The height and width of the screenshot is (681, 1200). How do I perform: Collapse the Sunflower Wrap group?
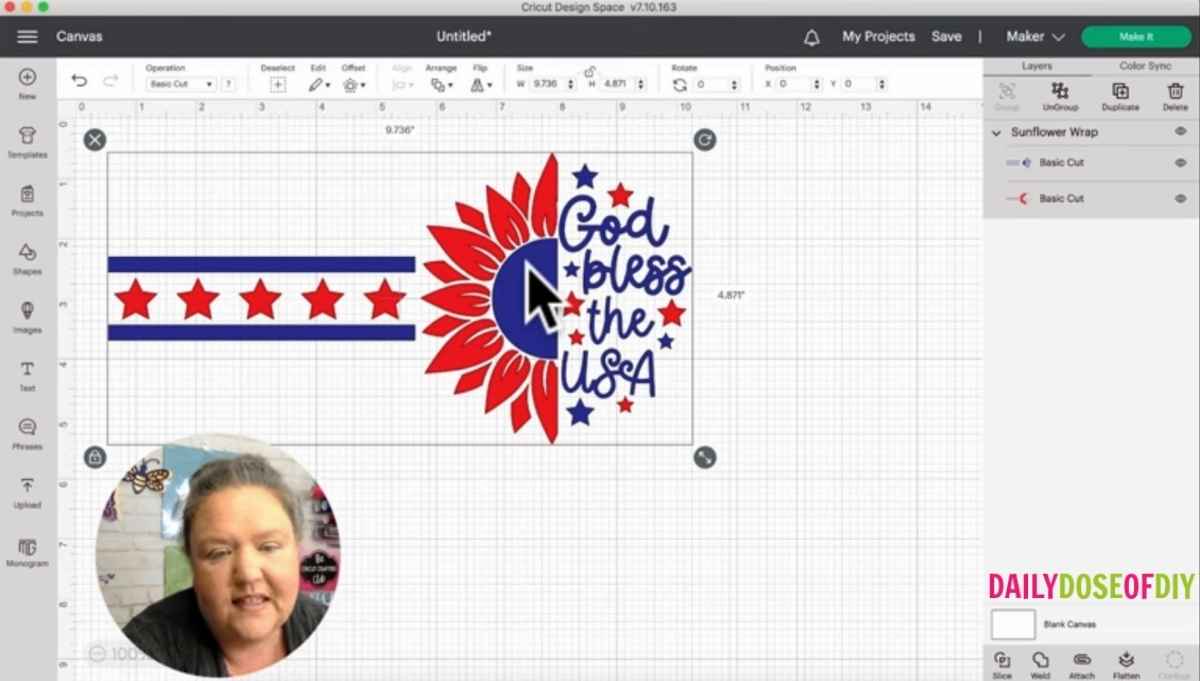996,132
